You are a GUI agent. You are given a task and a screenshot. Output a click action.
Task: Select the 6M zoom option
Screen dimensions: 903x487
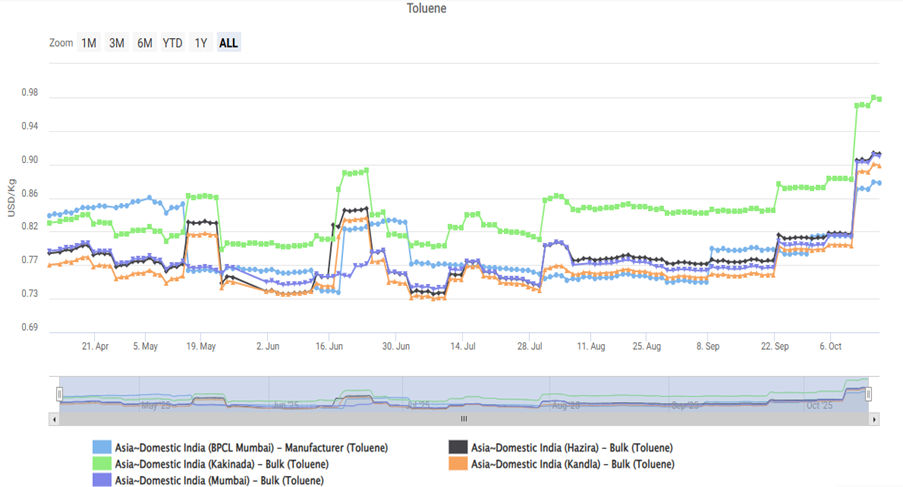click(x=145, y=43)
